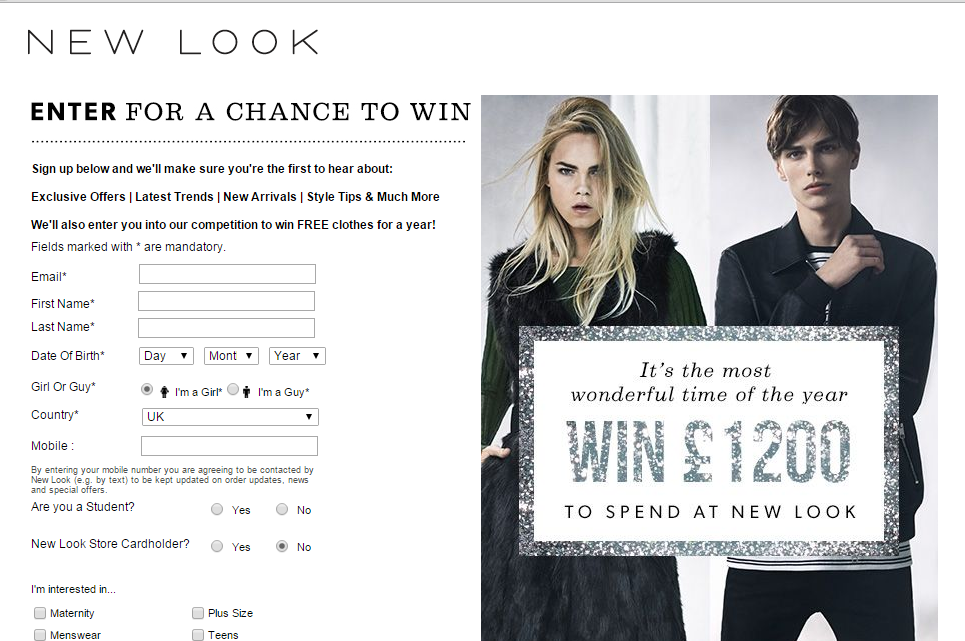
Task: Open the Country dropdown showing UK
Action: point(230,416)
